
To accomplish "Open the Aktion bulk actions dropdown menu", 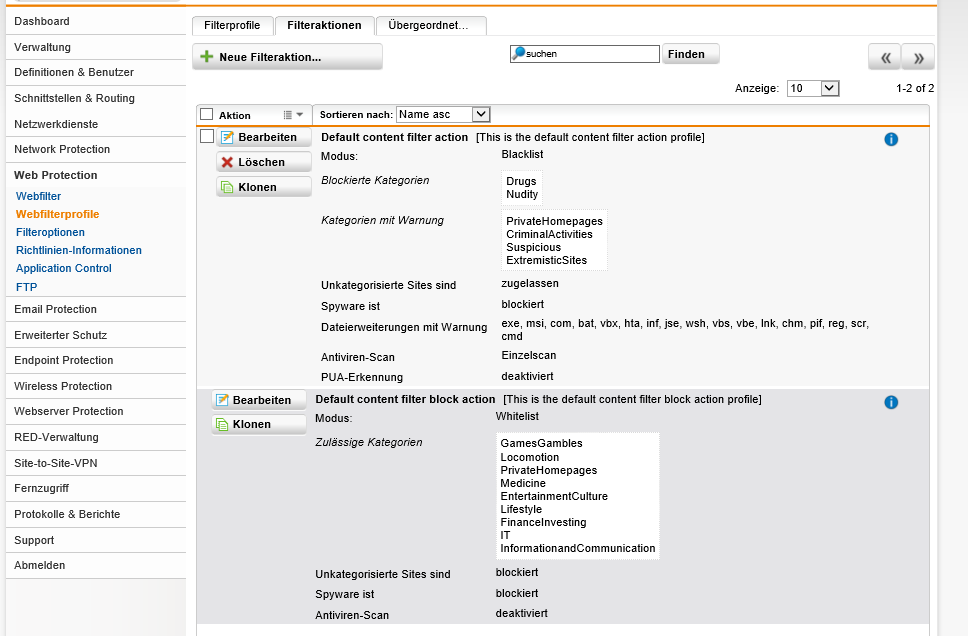I will (x=292, y=115).
